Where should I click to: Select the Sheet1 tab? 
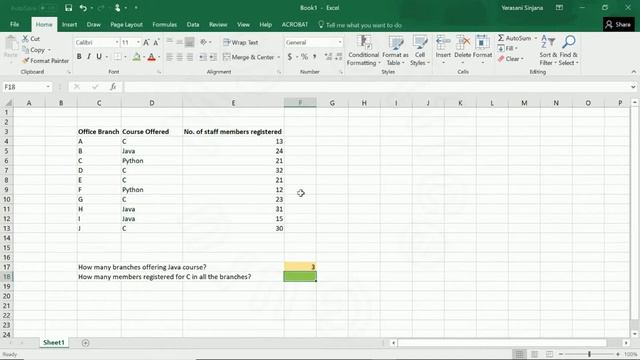54,343
